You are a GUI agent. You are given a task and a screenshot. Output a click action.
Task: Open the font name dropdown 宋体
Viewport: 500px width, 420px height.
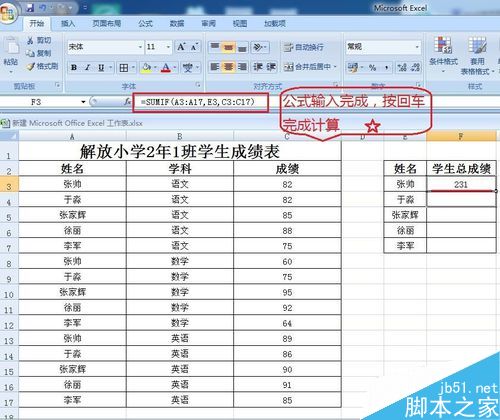[140, 47]
